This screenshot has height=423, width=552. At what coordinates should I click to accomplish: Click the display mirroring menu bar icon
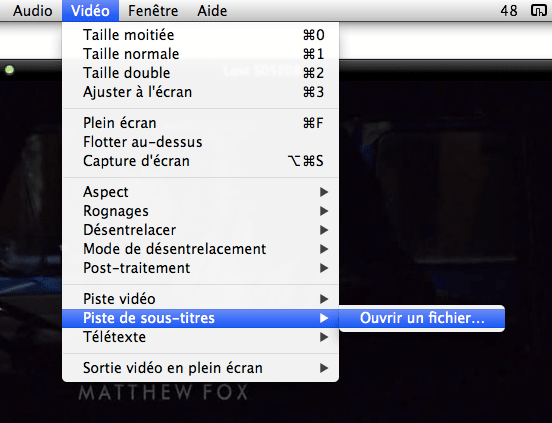[538, 11]
